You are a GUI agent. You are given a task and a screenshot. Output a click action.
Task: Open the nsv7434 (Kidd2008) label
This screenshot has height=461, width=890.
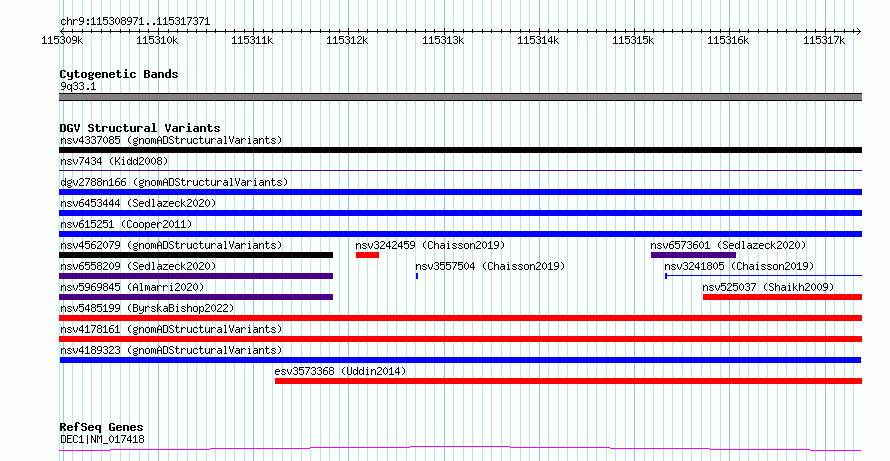[x=114, y=161]
